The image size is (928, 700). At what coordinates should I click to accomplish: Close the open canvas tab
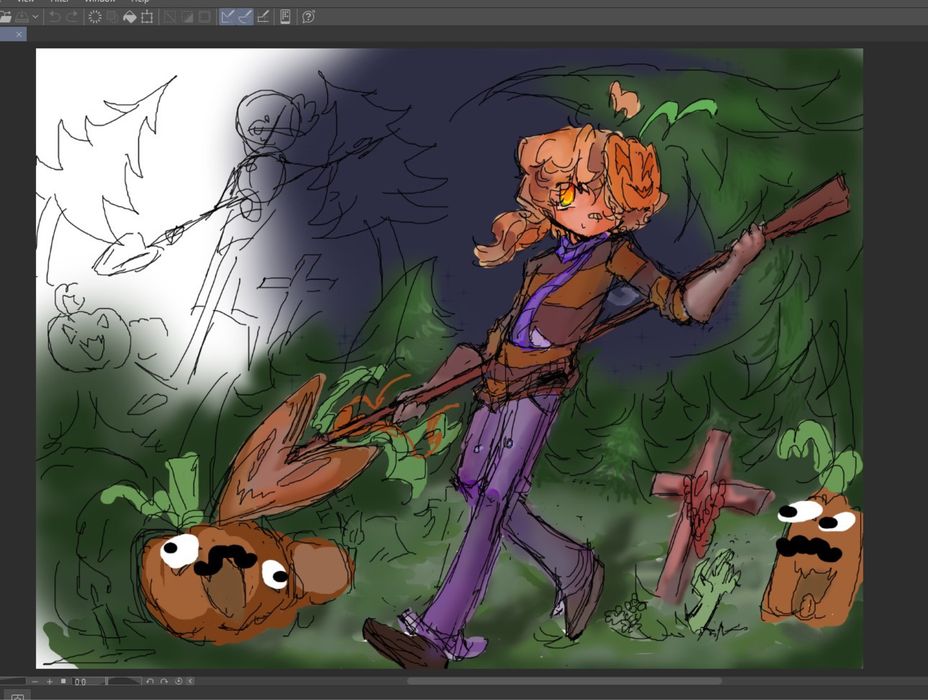point(19,34)
